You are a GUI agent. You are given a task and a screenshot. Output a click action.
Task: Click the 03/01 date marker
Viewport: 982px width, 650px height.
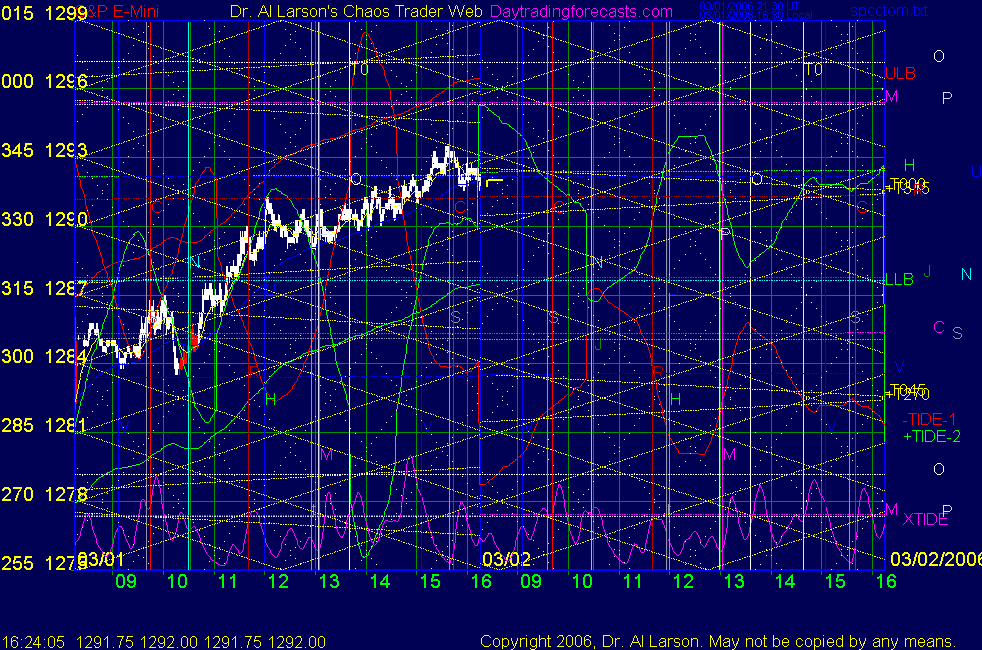pos(101,559)
